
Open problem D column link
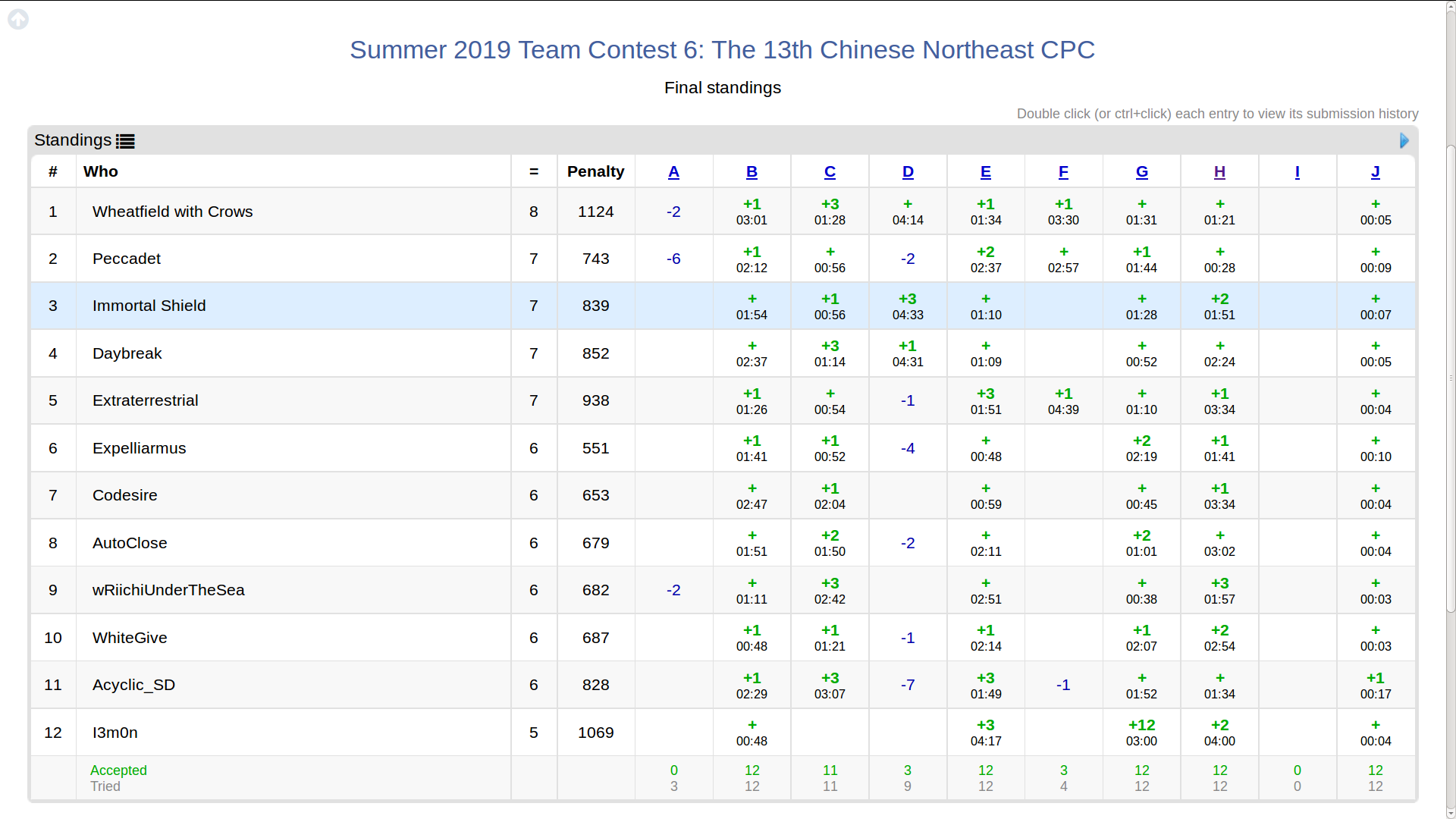(x=908, y=172)
